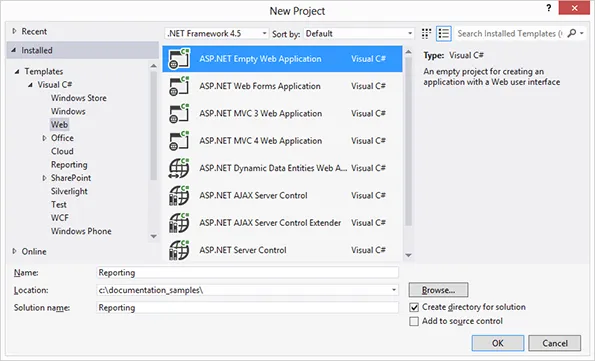This screenshot has width=595, height=361.
Task: Select ASP.NET Web Forms Application text
Action: pos(260,86)
